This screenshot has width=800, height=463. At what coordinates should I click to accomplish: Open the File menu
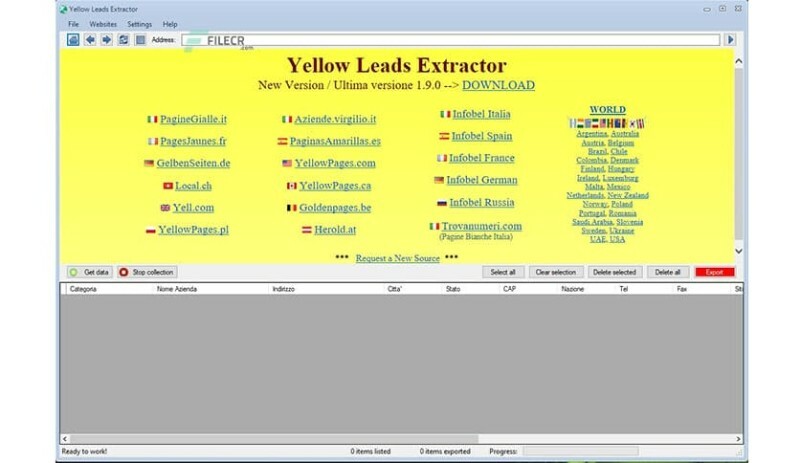(73, 23)
